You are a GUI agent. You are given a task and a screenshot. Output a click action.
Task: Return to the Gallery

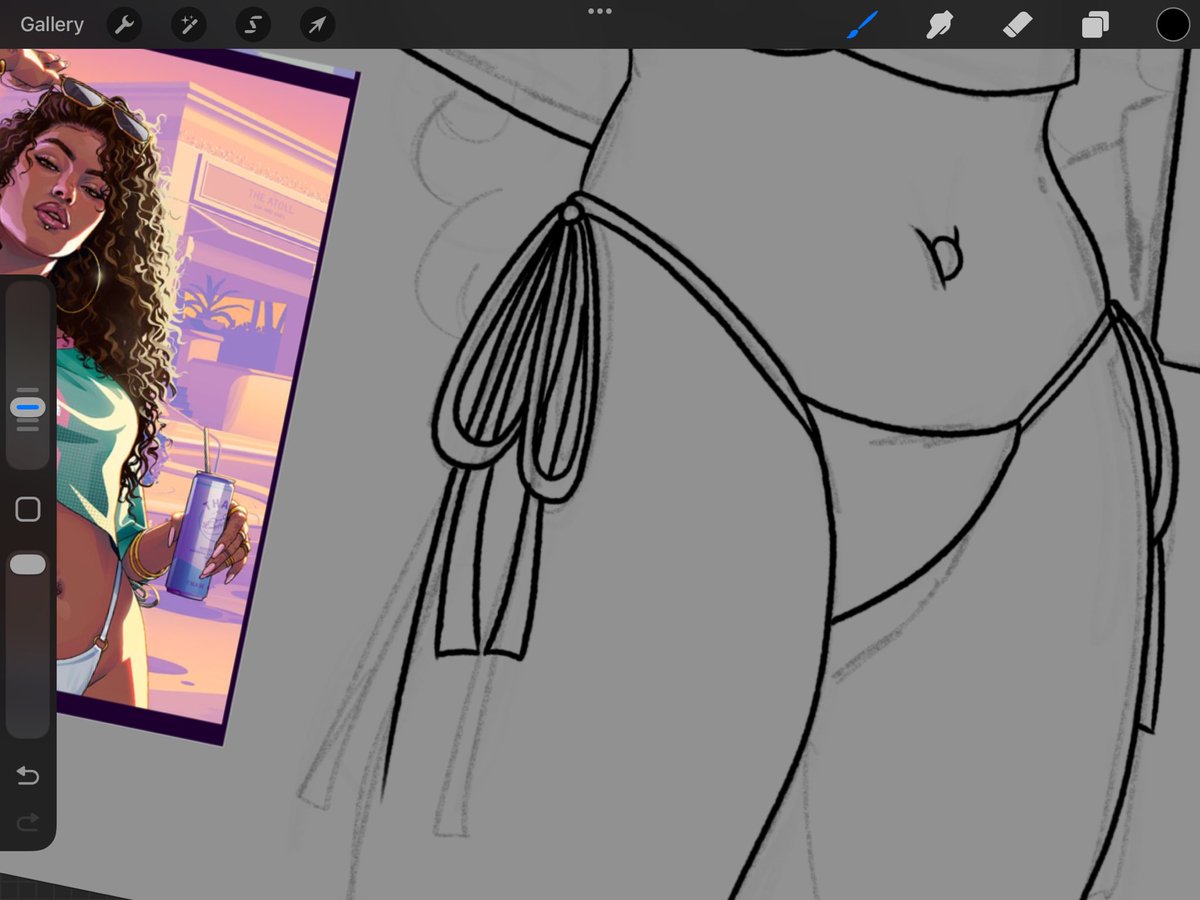(52, 25)
